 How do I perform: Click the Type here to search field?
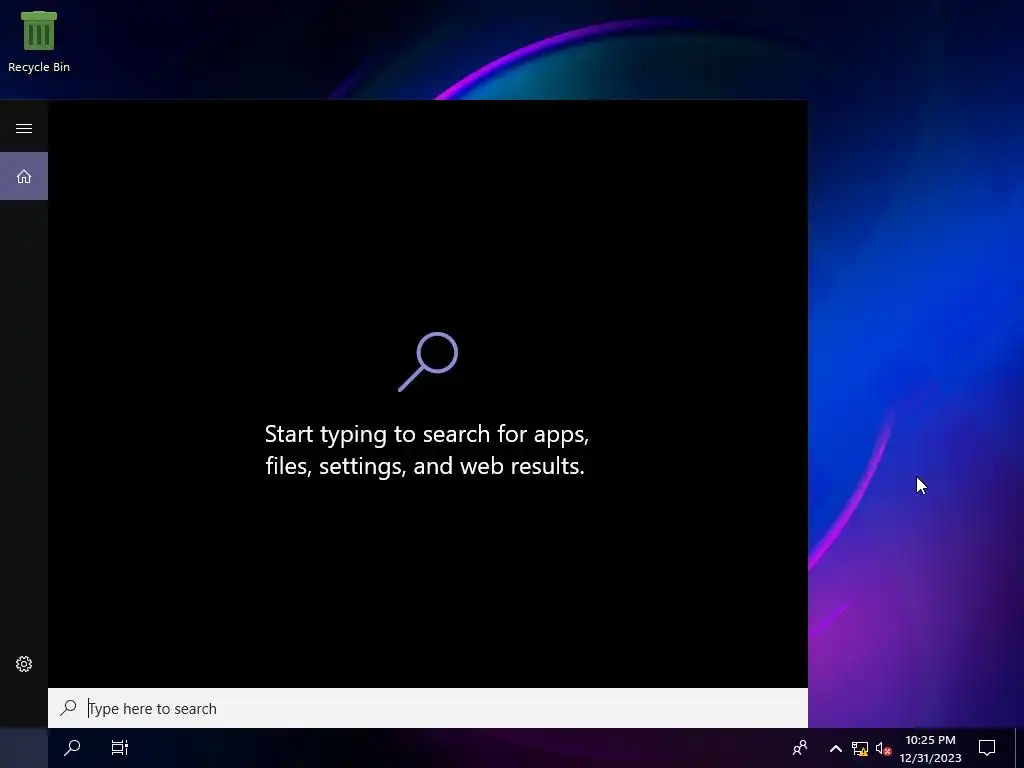[x=428, y=708]
